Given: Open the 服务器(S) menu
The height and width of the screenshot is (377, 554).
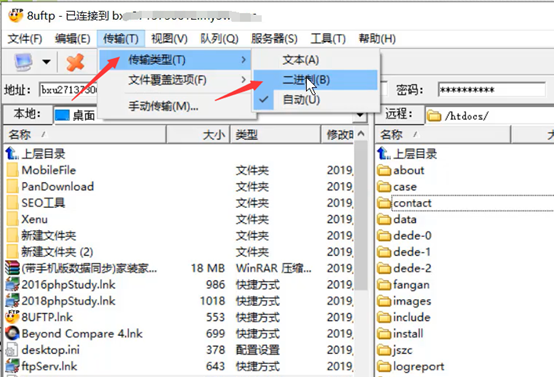Looking at the screenshot, I should (274, 39).
